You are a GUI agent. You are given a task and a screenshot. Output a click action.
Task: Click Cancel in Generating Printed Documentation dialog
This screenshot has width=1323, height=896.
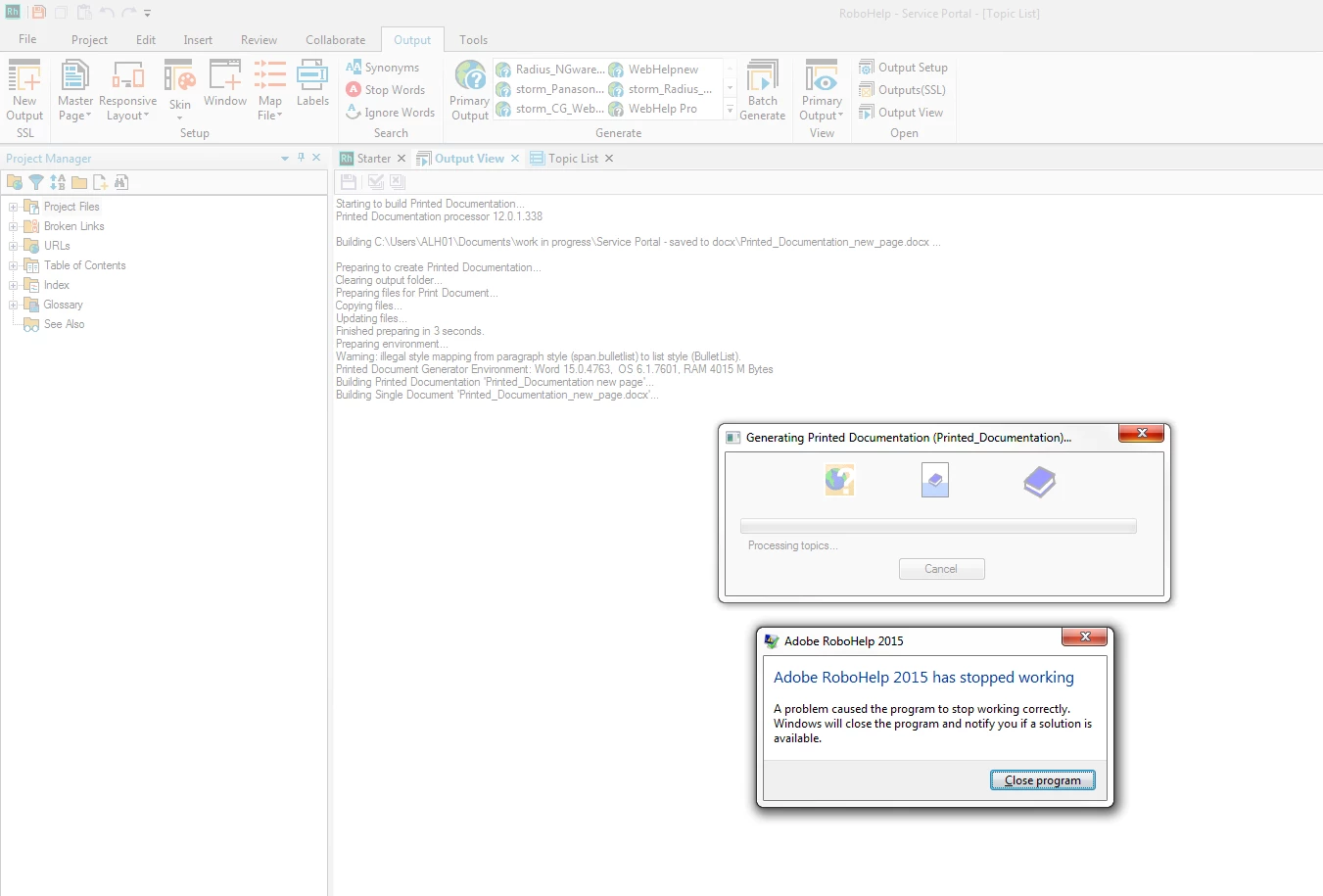pos(941,569)
